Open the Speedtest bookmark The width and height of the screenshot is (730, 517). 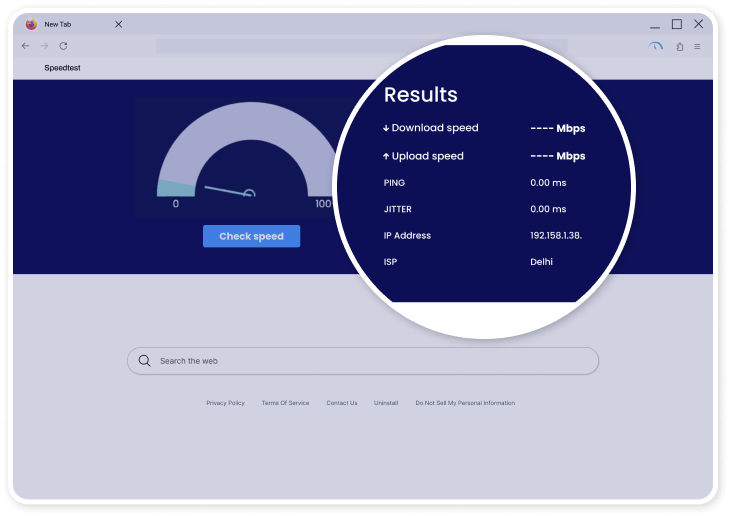62,68
